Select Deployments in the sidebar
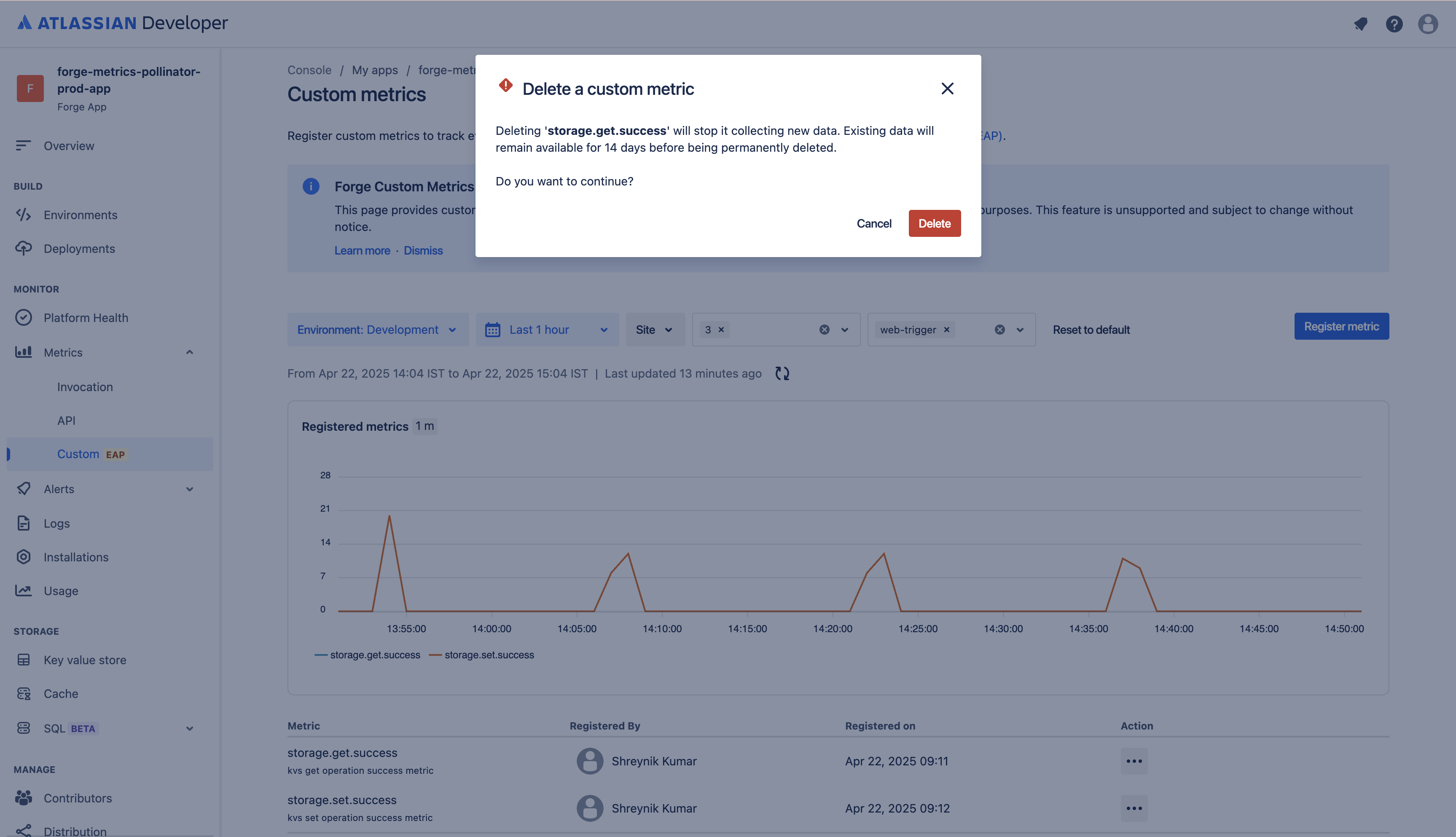Image resolution: width=1456 pixels, height=837 pixels. (x=79, y=248)
